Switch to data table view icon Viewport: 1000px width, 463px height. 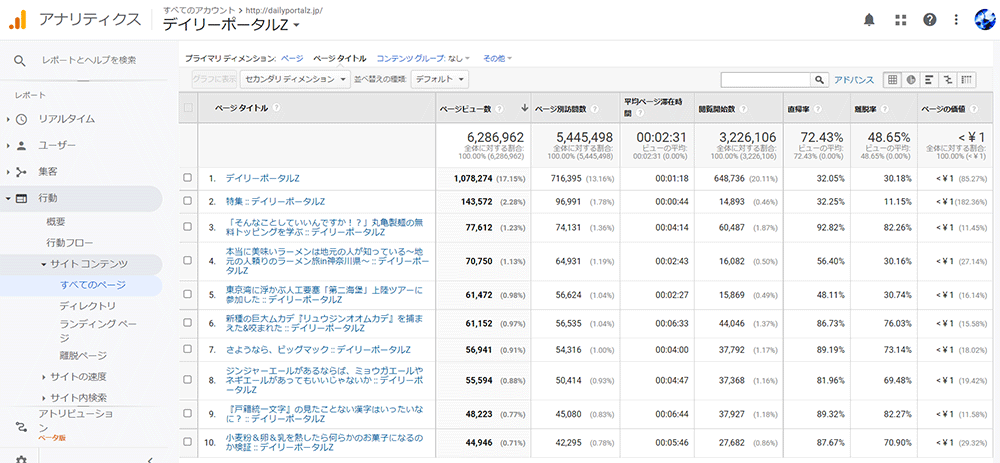pos(892,80)
